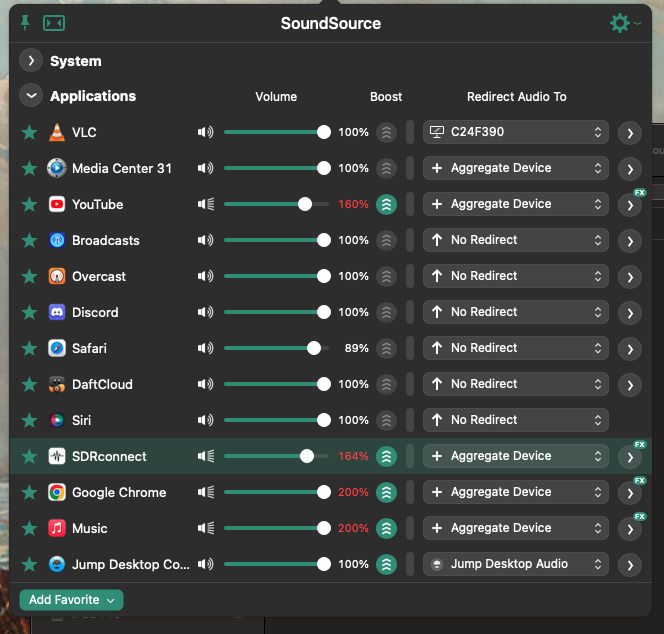Image resolution: width=664 pixels, height=634 pixels.
Task: Mute Media Center 31 audio
Action: coord(205,168)
